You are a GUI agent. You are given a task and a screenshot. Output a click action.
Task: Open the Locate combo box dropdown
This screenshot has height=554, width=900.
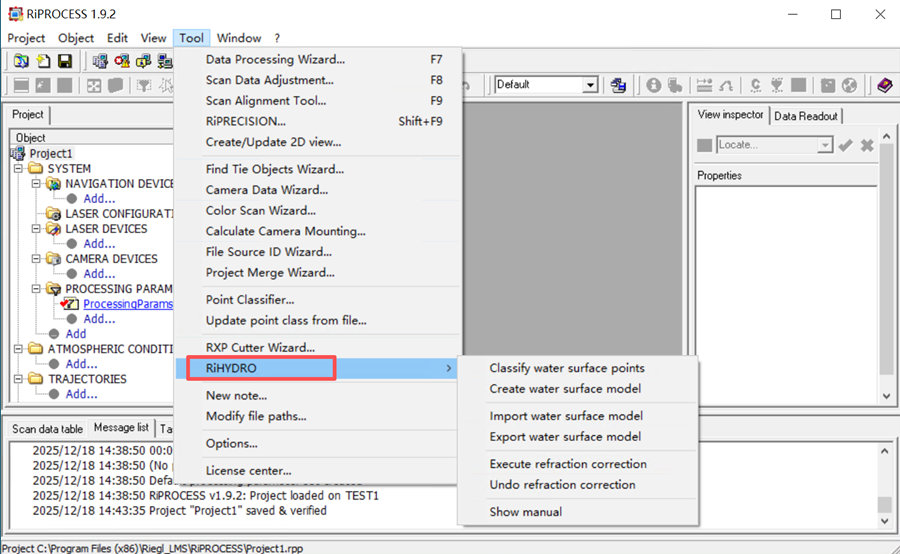pyautogui.click(x=825, y=145)
